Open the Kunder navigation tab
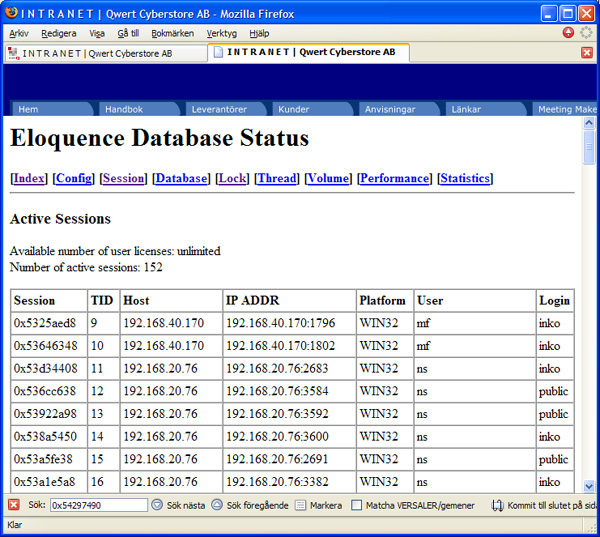Viewport: 600px width, 537px height. click(x=312, y=109)
